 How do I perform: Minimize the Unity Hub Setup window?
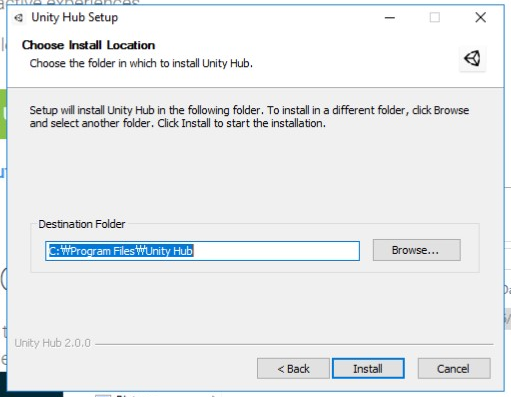click(390, 17)
